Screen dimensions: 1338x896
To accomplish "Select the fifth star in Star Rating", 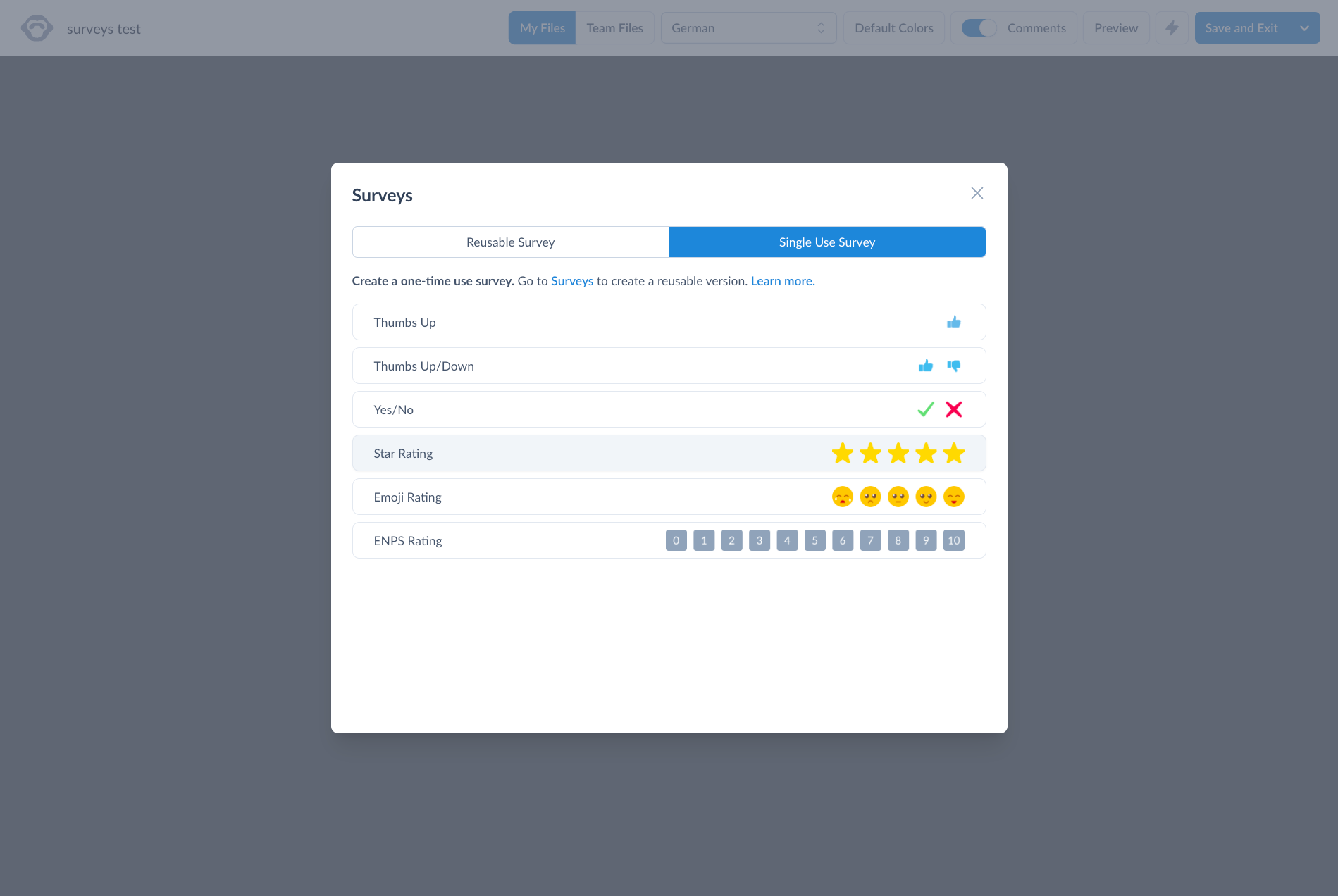I will pyautogui.click(x=953, y=453).
